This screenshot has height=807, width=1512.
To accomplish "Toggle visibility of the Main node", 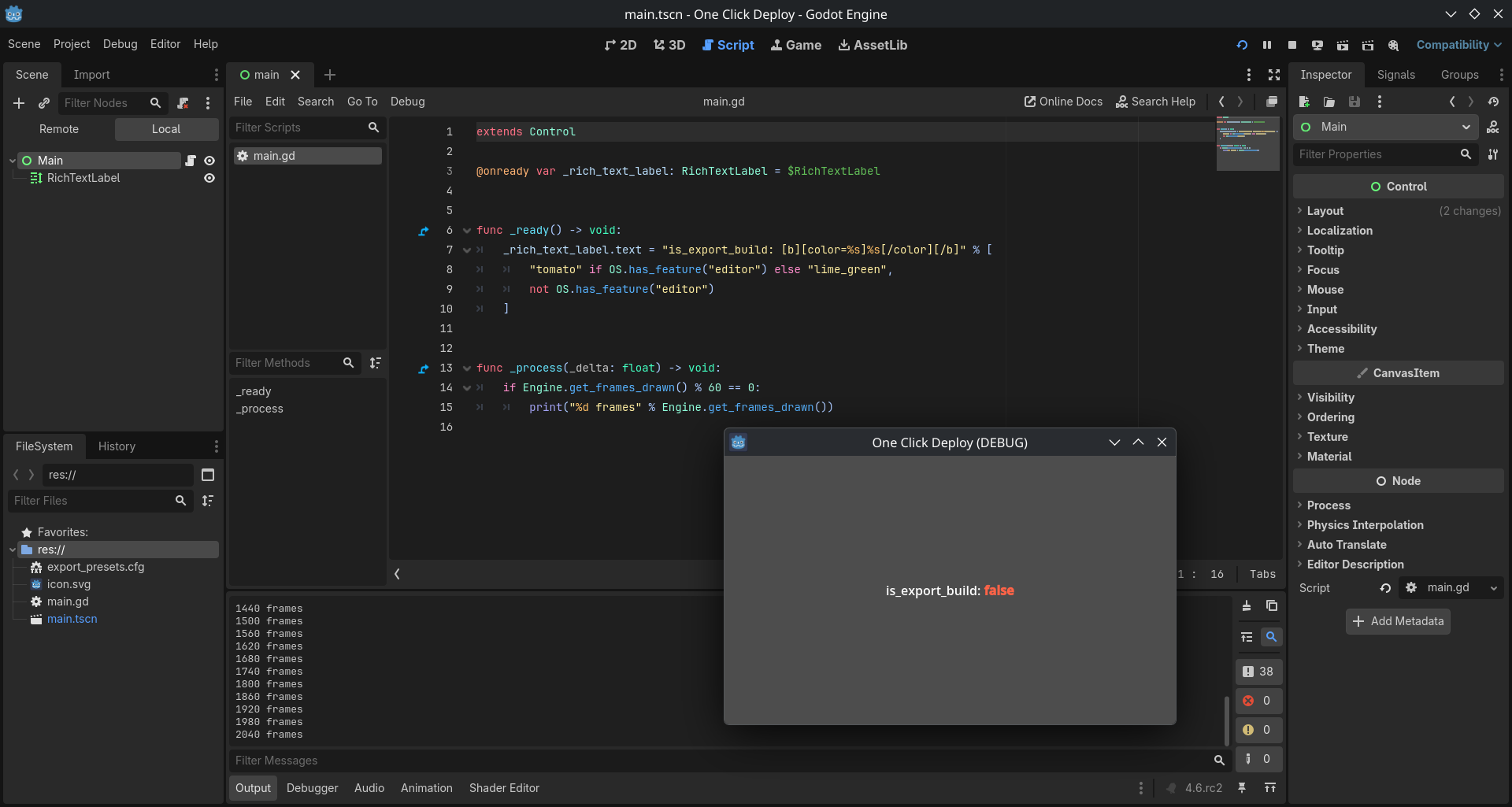I will [209, 161].
